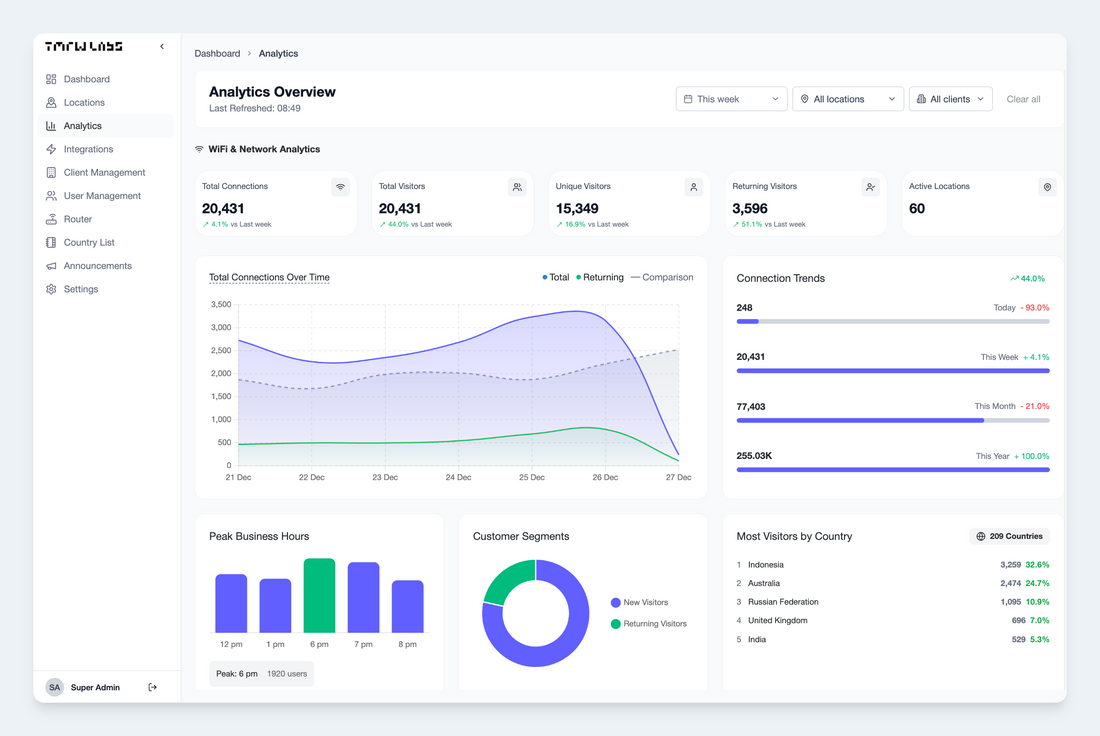Click the Dashboard grid icon in sidebar
Viewport: 1100px width, 736px height.
[51, 79]
